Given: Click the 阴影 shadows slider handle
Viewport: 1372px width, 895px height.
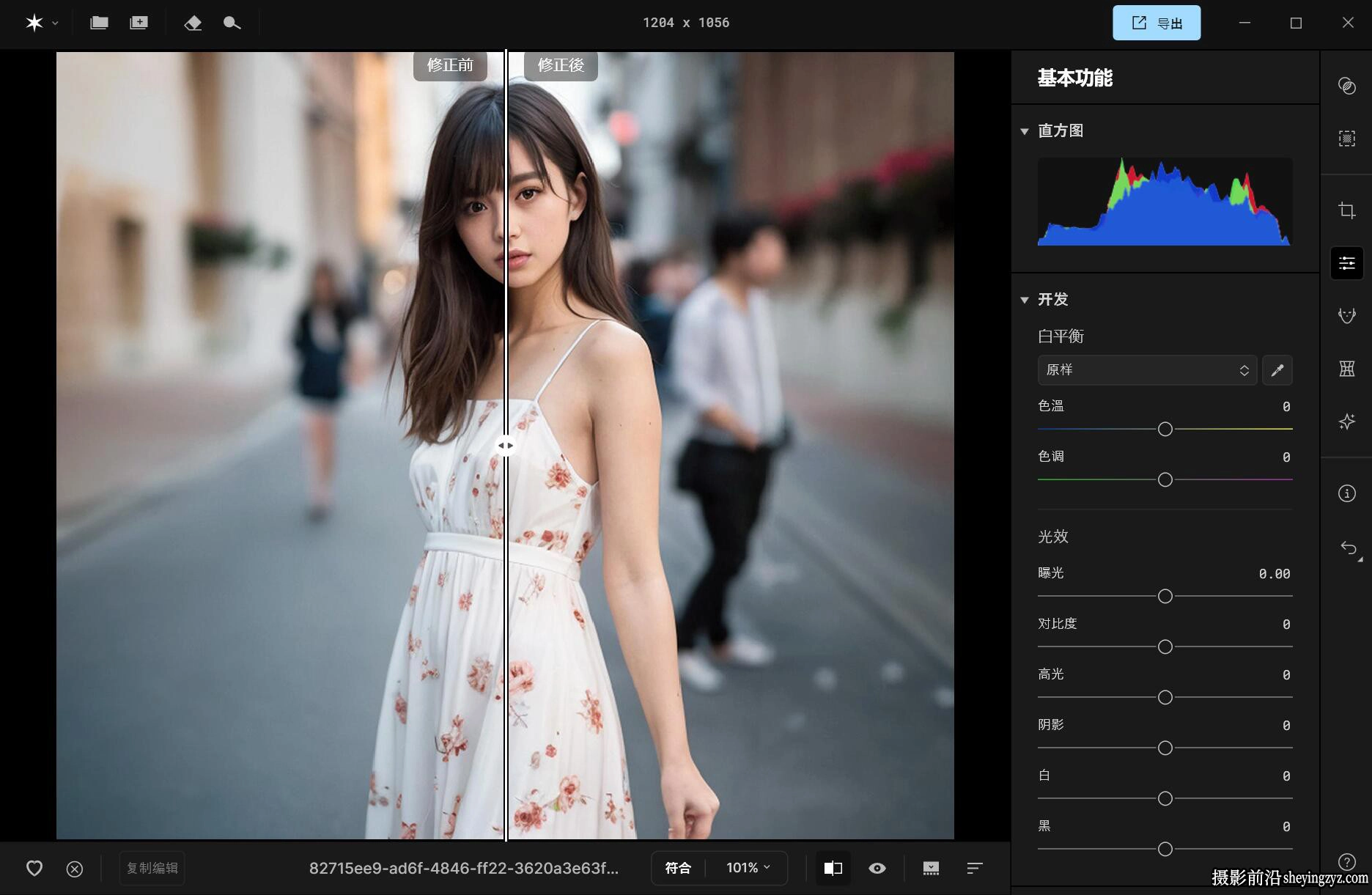Looking at the screenshot, I should [x=1165, y=748].
